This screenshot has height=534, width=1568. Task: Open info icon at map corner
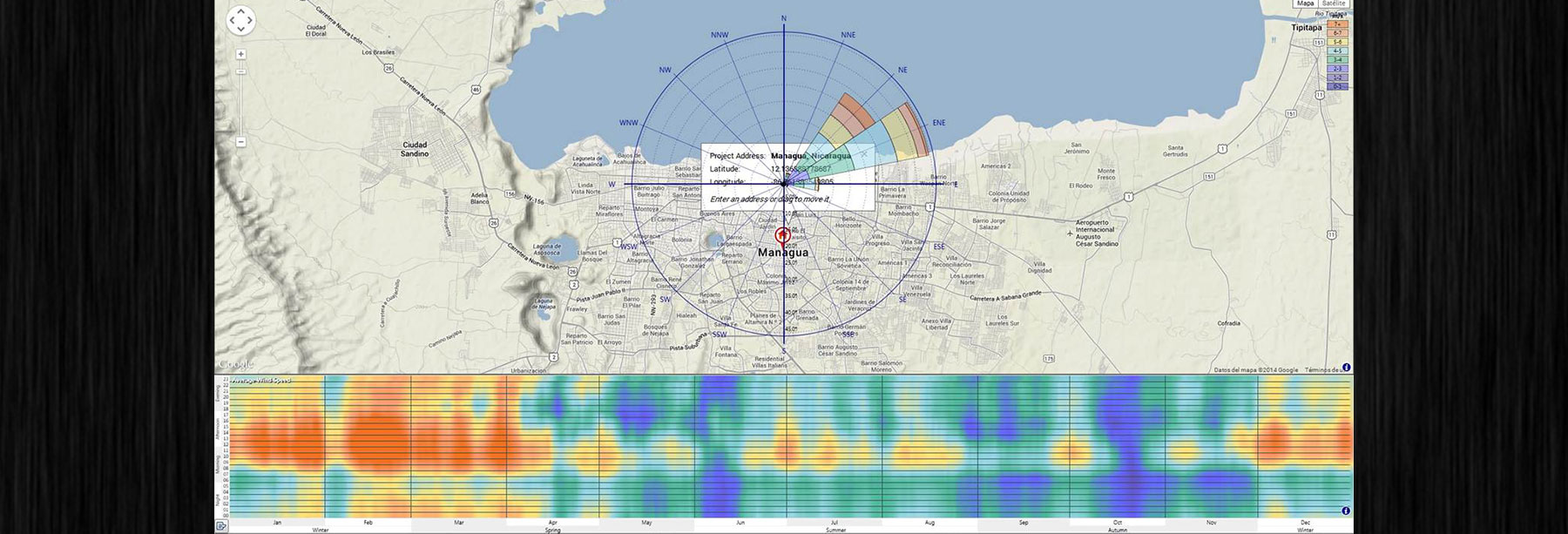pyautogui.click(x=1346, y=368)
